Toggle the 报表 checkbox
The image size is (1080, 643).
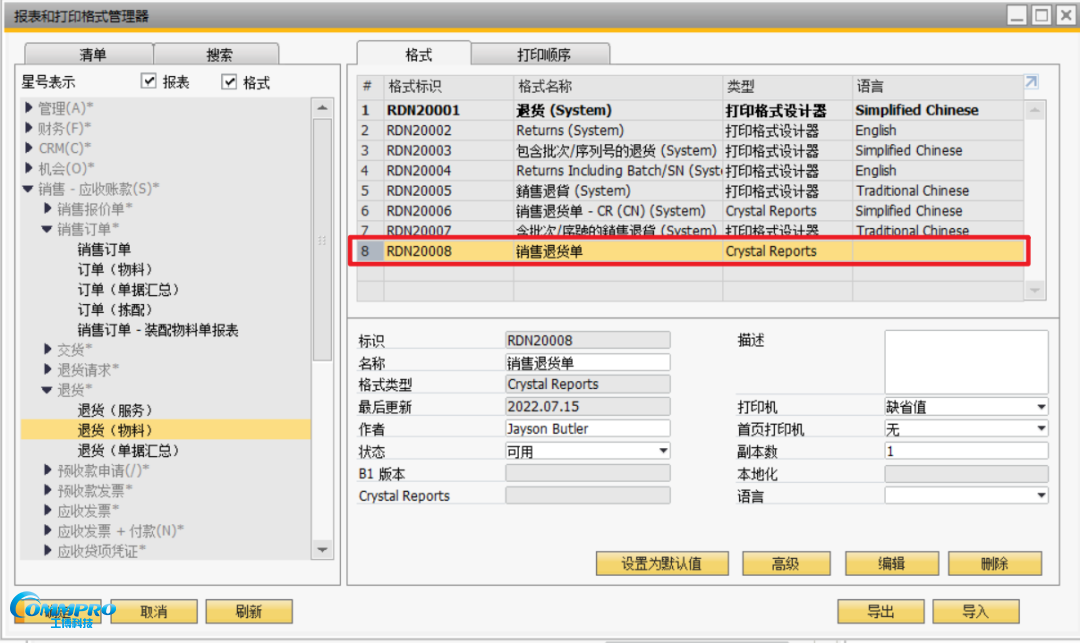click(x=149, y=82)
